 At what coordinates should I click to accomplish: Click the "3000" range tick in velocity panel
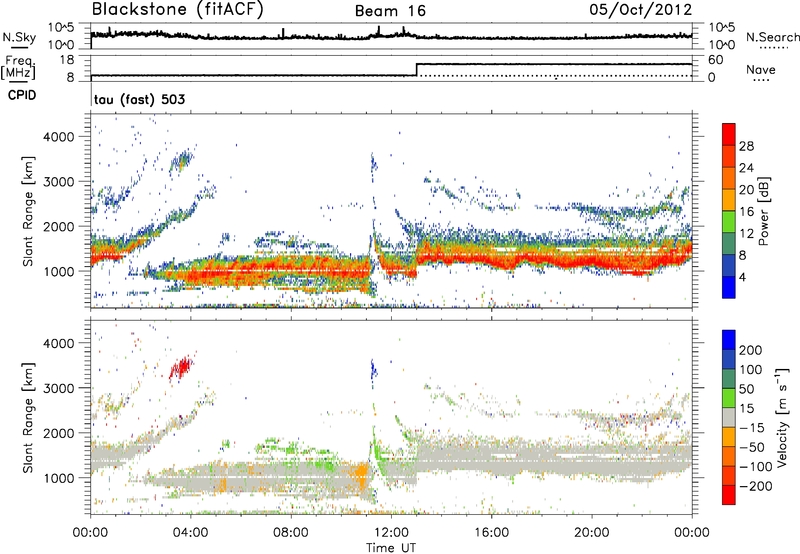pyautogui.click(x=58, y=388)
